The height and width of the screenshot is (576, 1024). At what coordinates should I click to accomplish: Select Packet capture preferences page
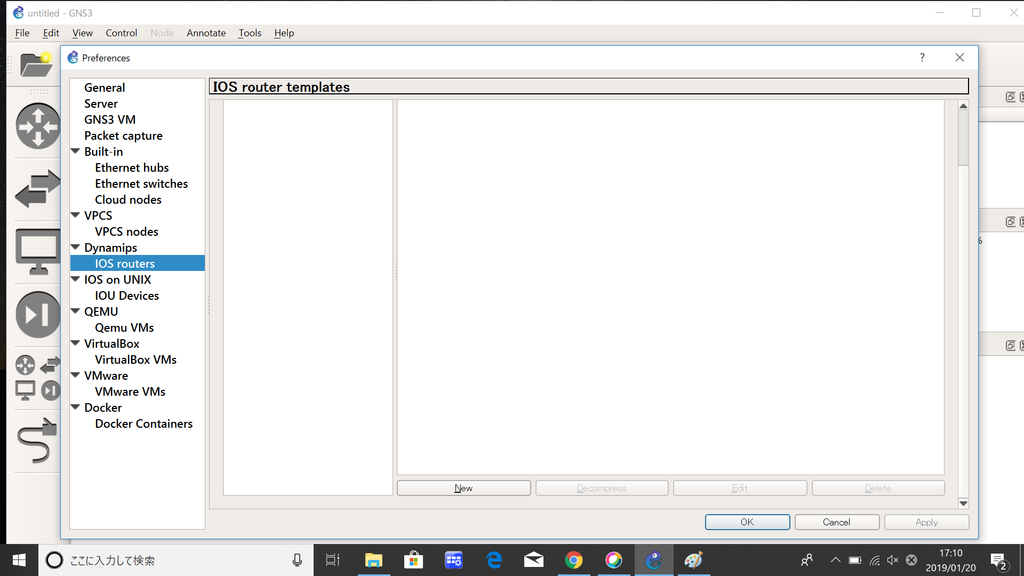(x=123, y=135)
